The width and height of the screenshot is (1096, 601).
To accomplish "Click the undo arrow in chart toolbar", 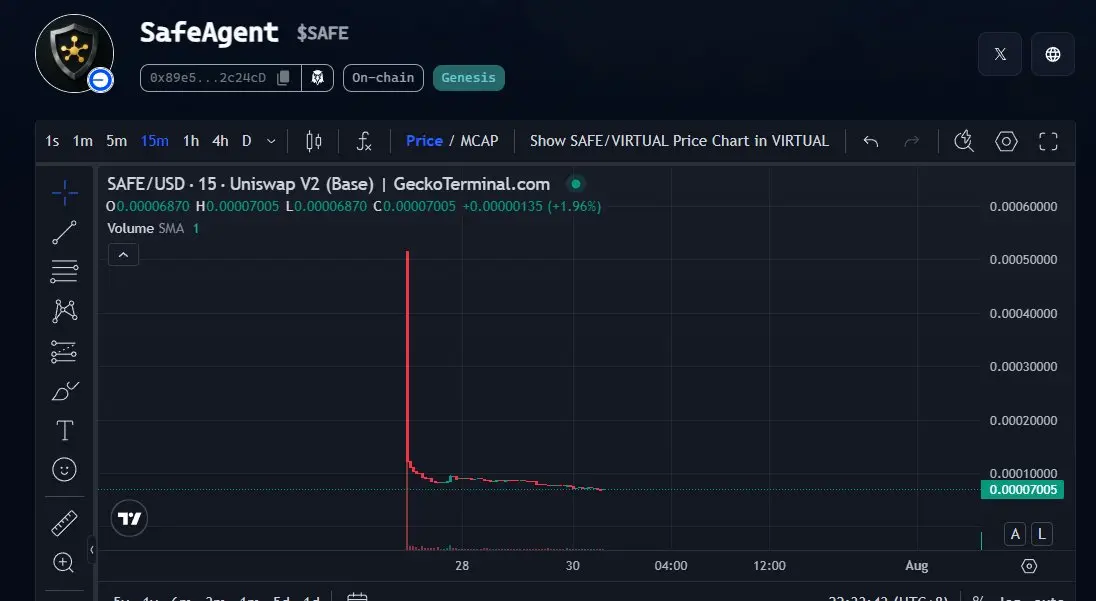I will 870,141.
